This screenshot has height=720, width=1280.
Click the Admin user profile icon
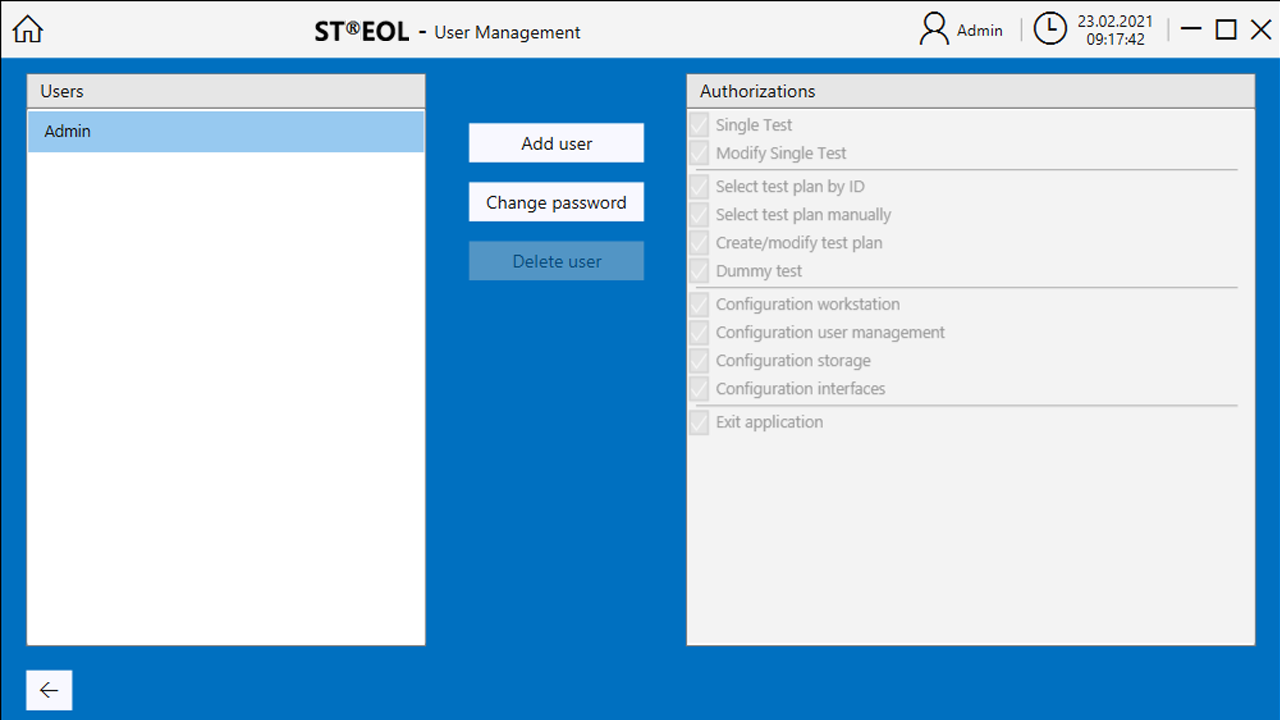(x=934, y=30)
